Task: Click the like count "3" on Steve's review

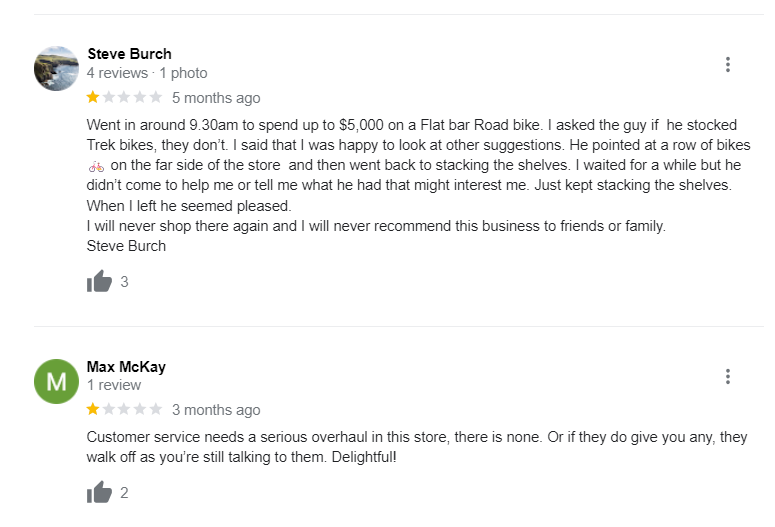Action: 124,282
